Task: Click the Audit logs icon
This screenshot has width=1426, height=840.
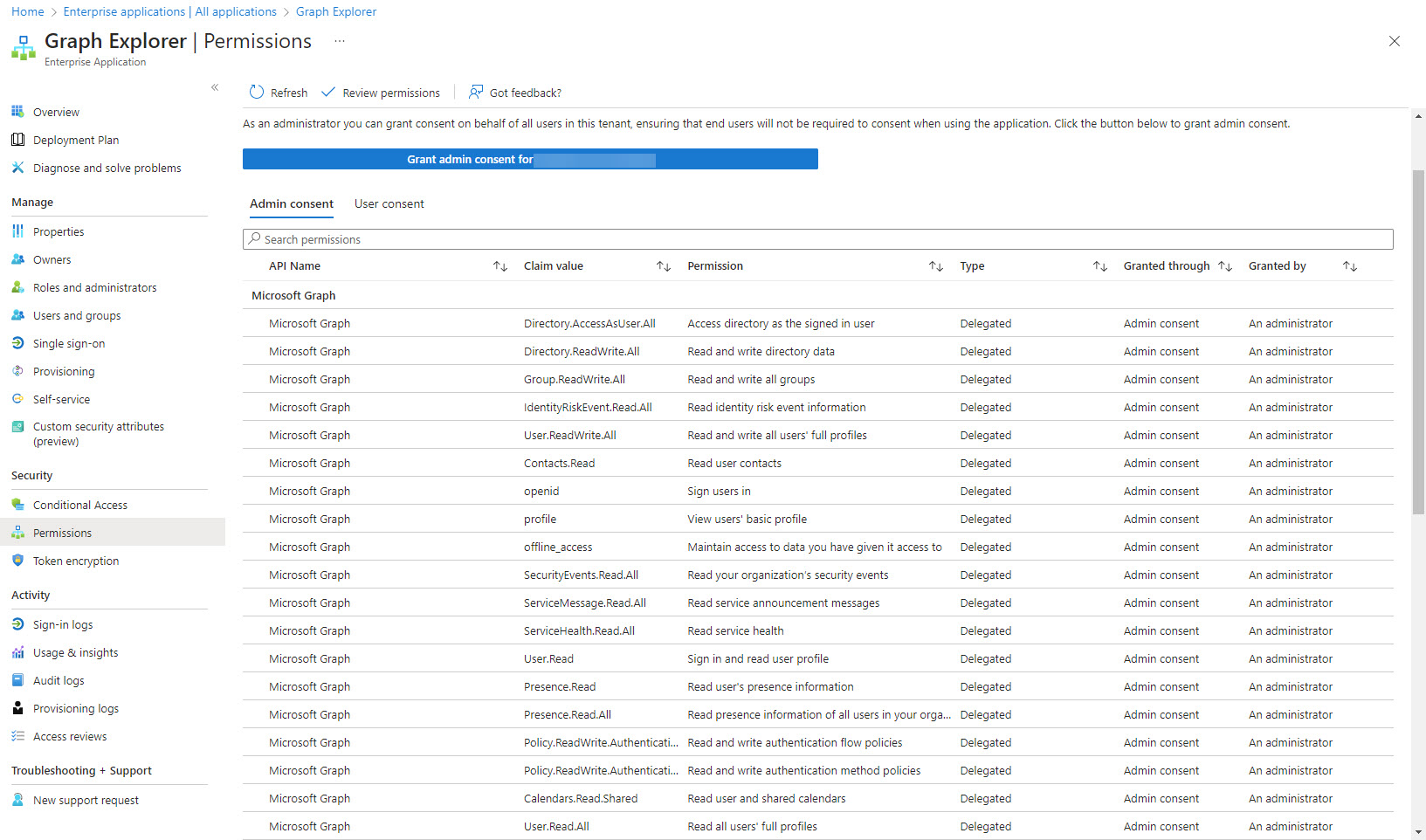Action: pos(17,680)
